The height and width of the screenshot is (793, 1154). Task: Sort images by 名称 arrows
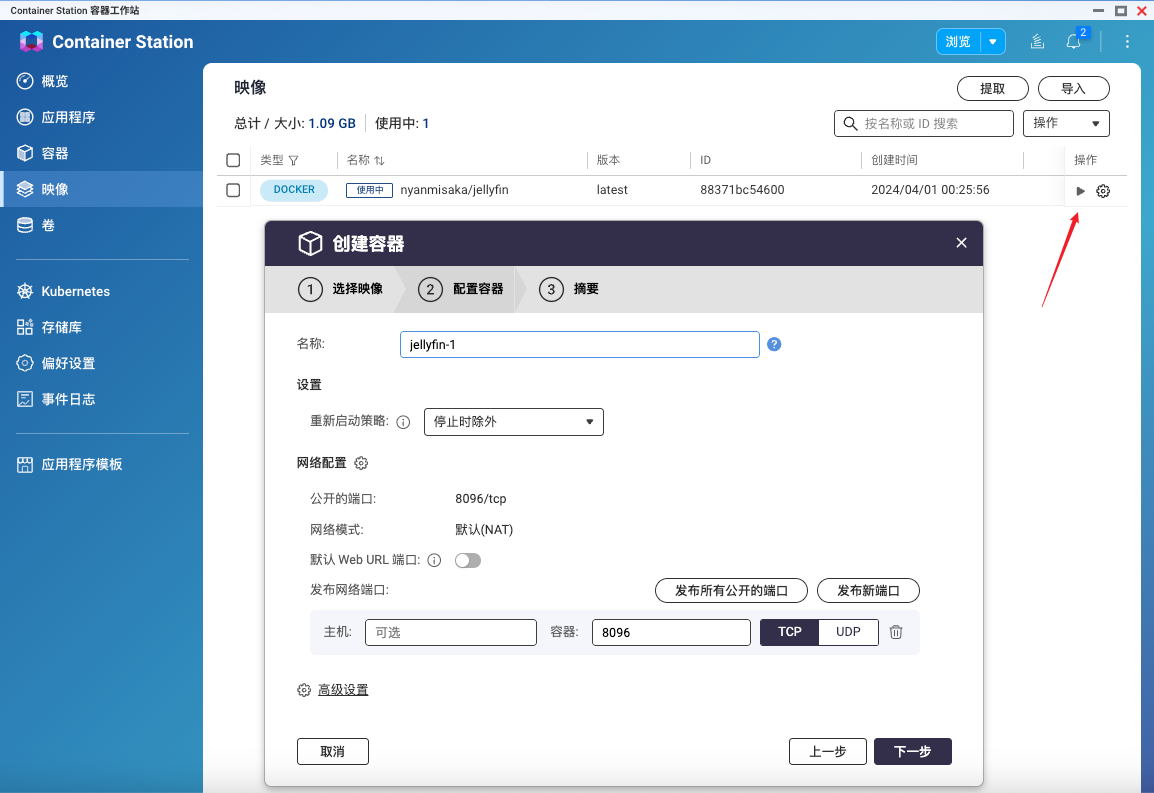click(379, 161)
